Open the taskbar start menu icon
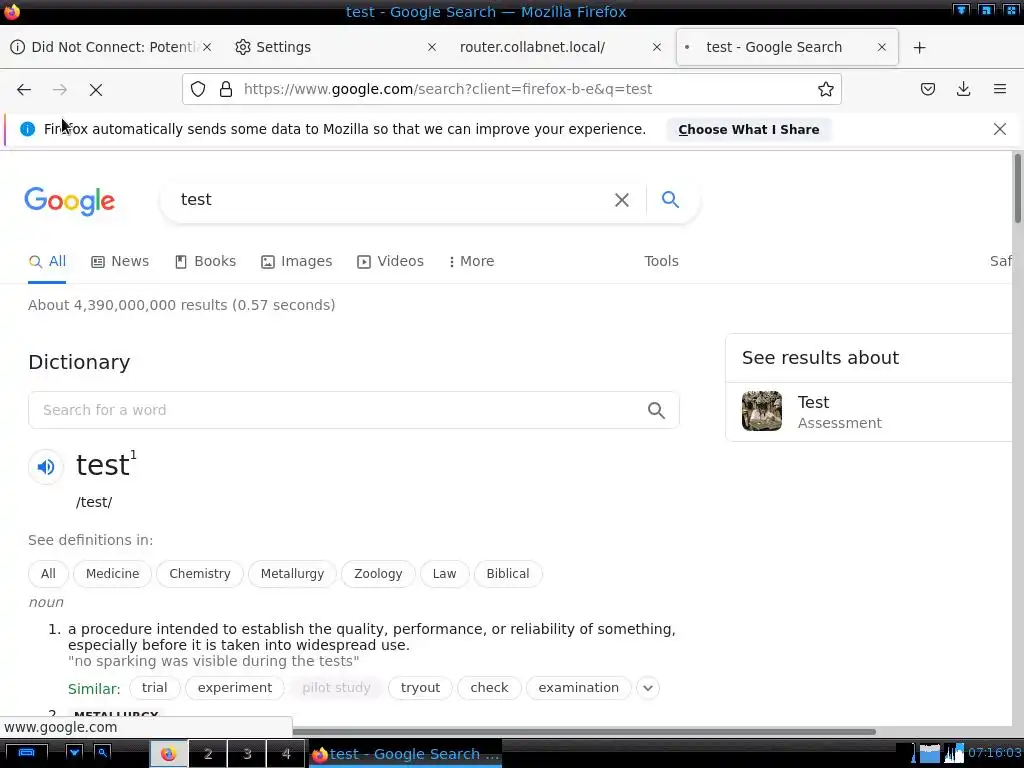The image size is (1024, 768). [26, 753]
